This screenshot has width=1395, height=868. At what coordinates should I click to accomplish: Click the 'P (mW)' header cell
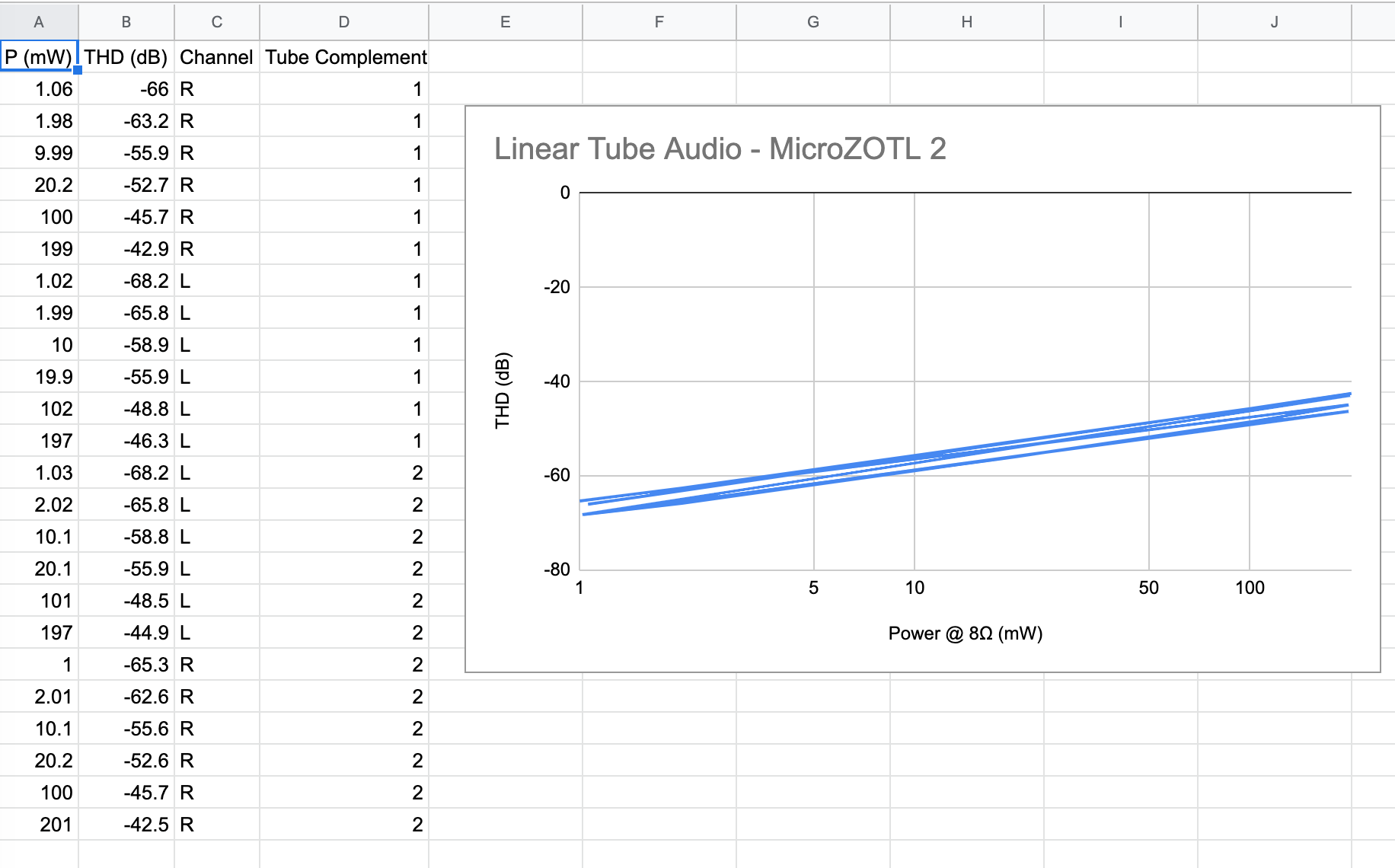[39, 57]
